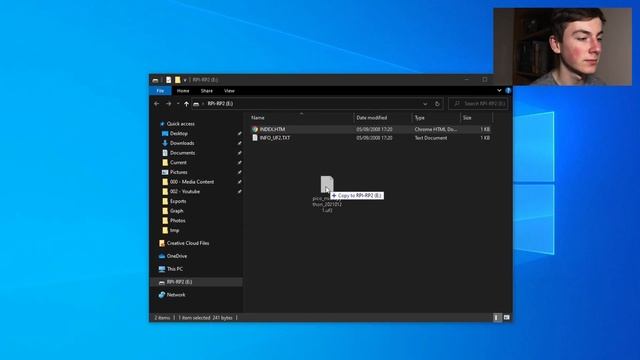Open Documents in the navigation pane
640x360 pixels.
coord(182,153)
